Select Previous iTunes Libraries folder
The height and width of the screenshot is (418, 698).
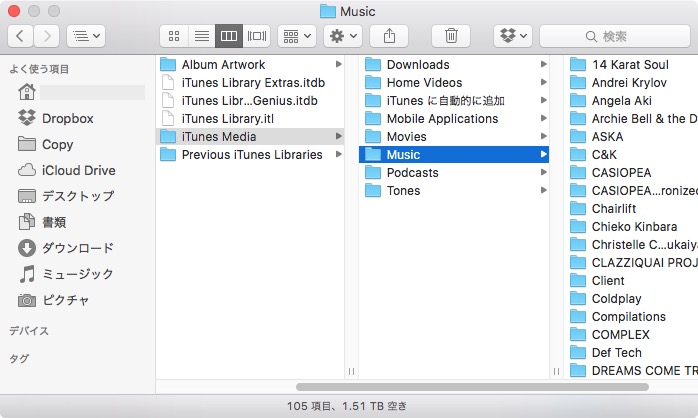point(250,154)
